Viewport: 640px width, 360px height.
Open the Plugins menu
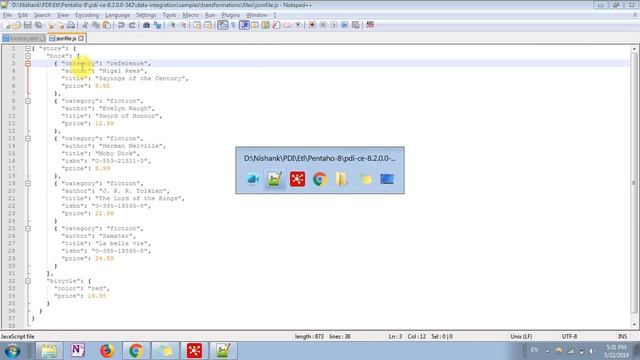231,15
